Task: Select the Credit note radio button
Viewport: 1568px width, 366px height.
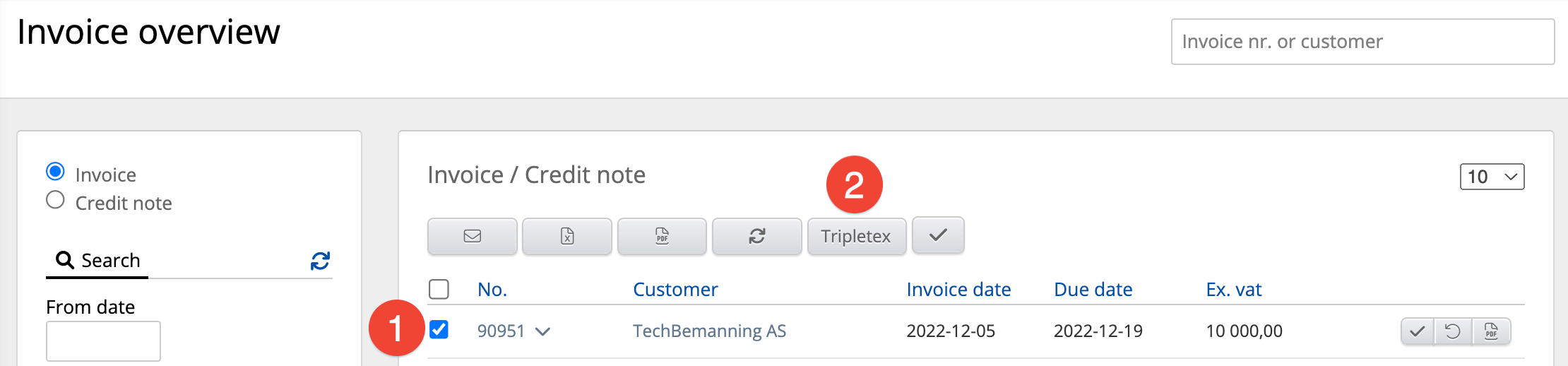Action: pos(55,201)
